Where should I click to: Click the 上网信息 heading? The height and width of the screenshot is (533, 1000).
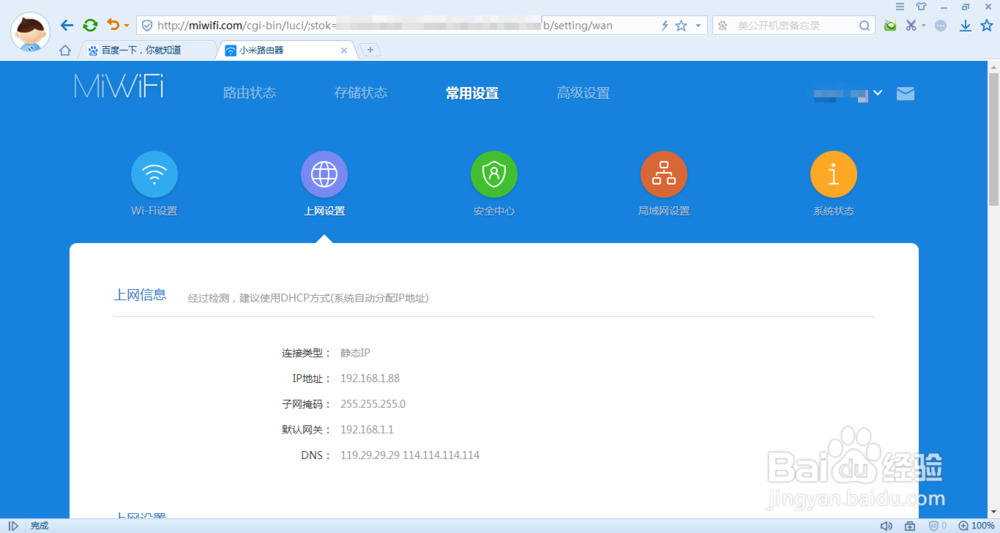140,295
